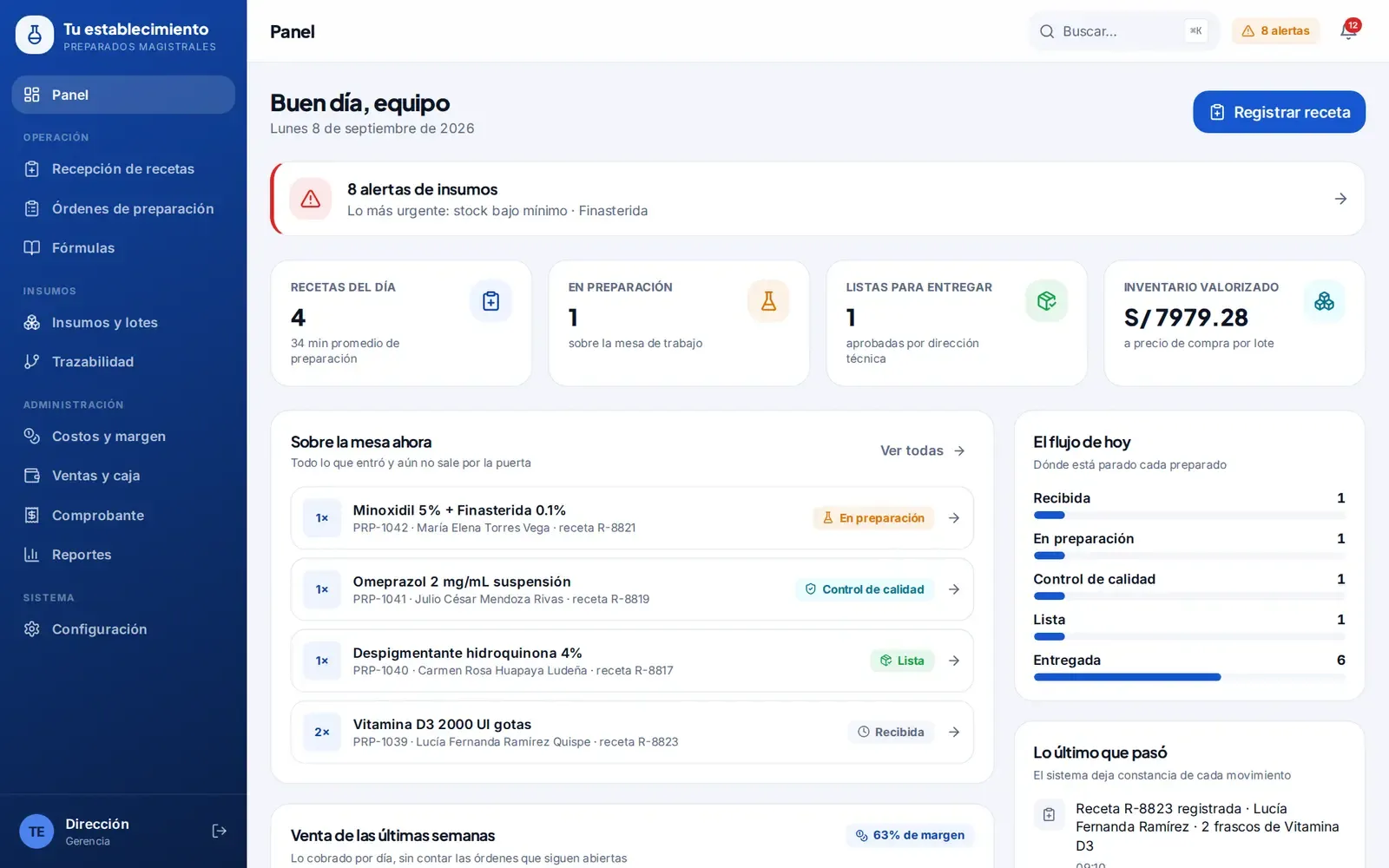The image size is (1389, 868).
Task: Click the 2× quantity chip of Vitamina D3
Action: click(322, 732)
